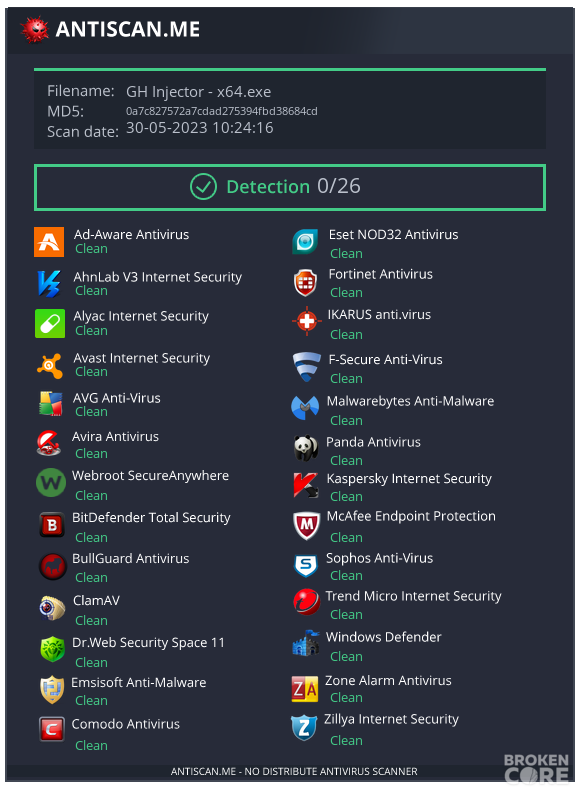Click the Ad-Aware Antivirus icon

pos(49,242)
